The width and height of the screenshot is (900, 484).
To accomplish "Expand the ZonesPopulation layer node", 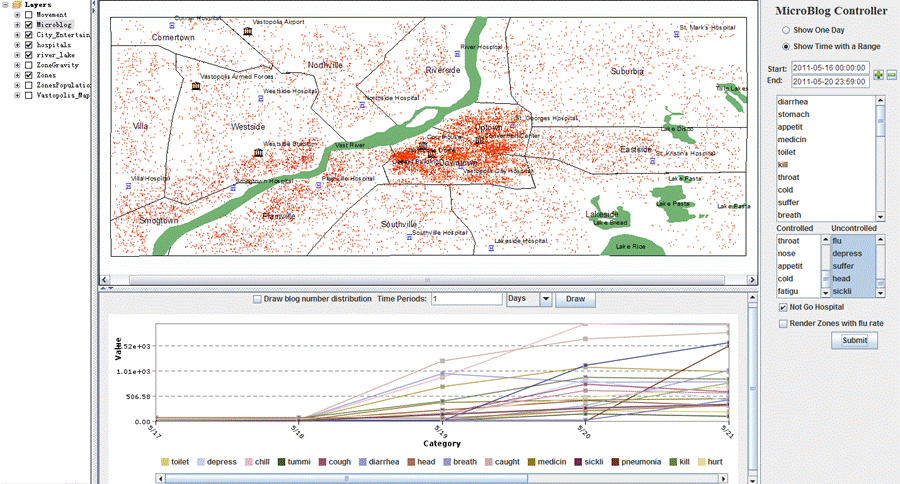I will [17, 85].
